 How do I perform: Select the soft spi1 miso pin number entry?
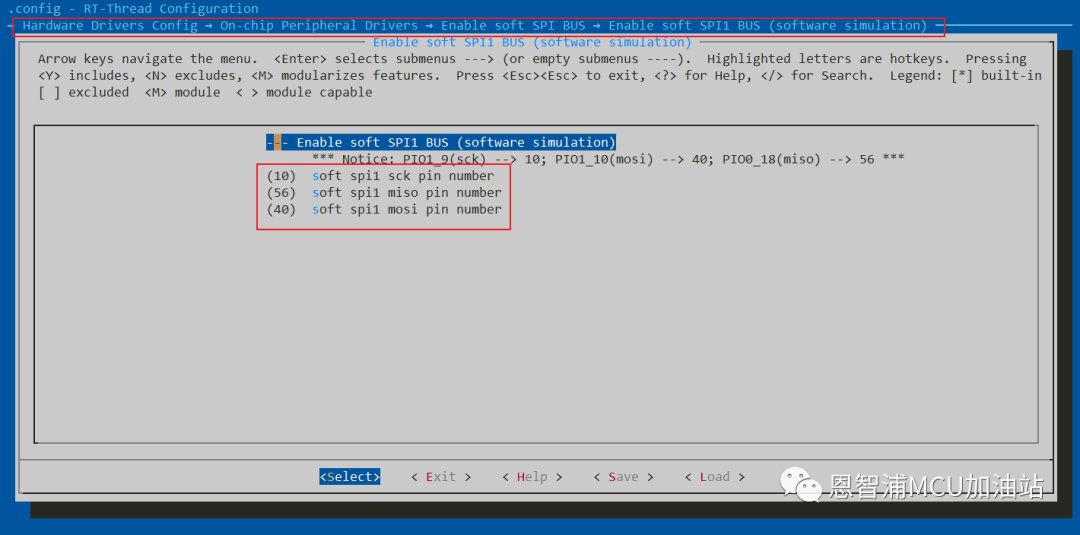[384, 192]
